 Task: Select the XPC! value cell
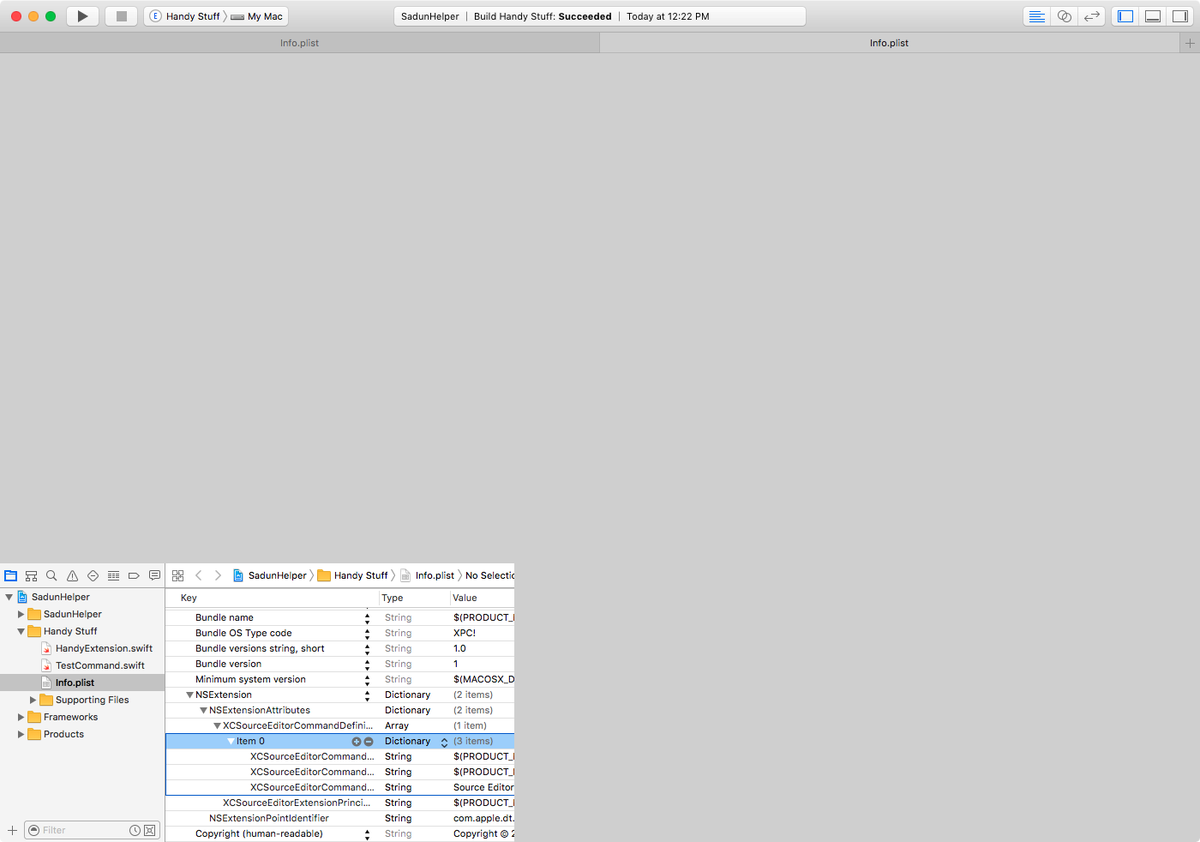coord(482,633)
